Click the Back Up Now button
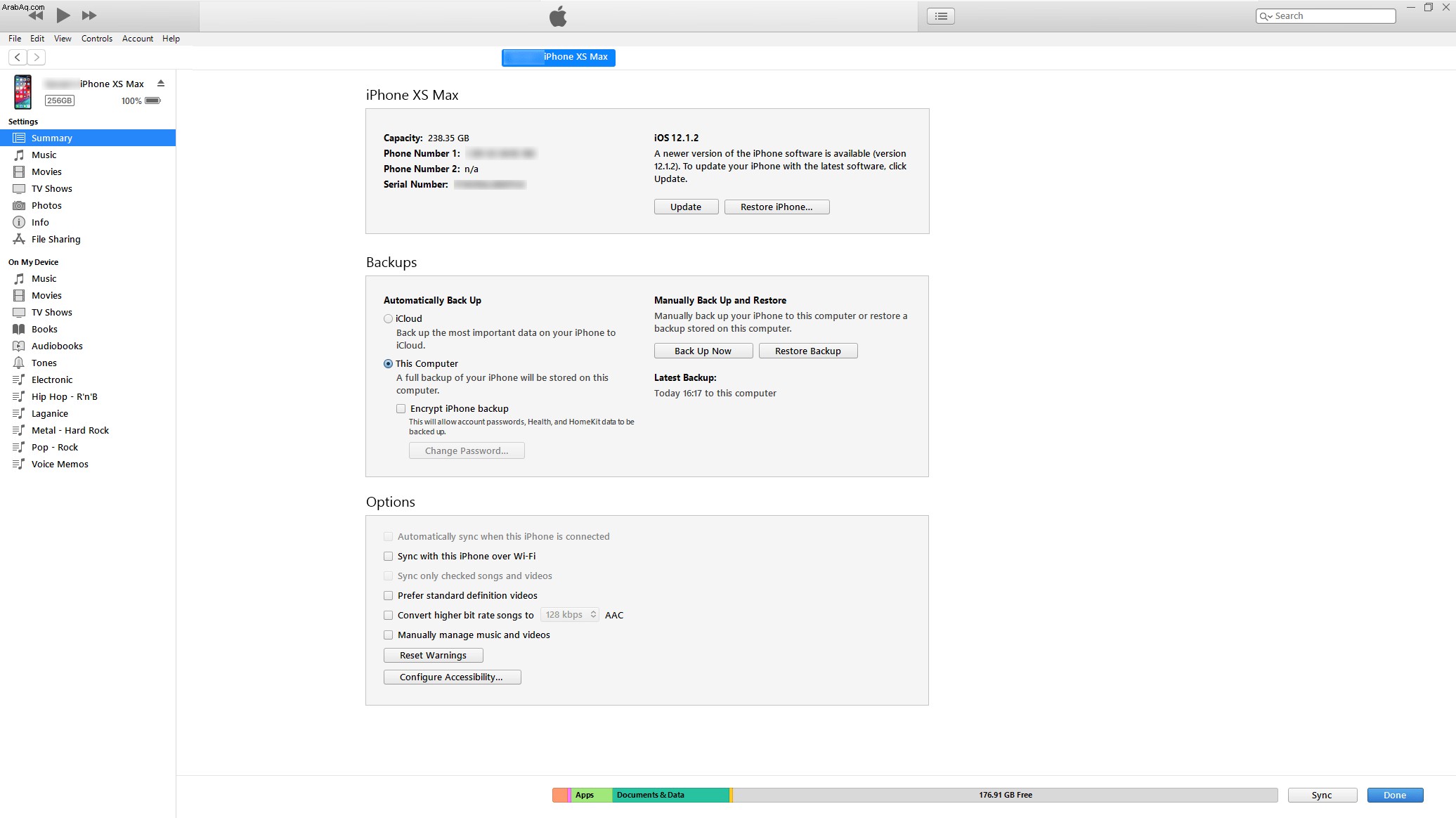The width and height of the screenshot is (1456, 818). click(x=703, y=351)
